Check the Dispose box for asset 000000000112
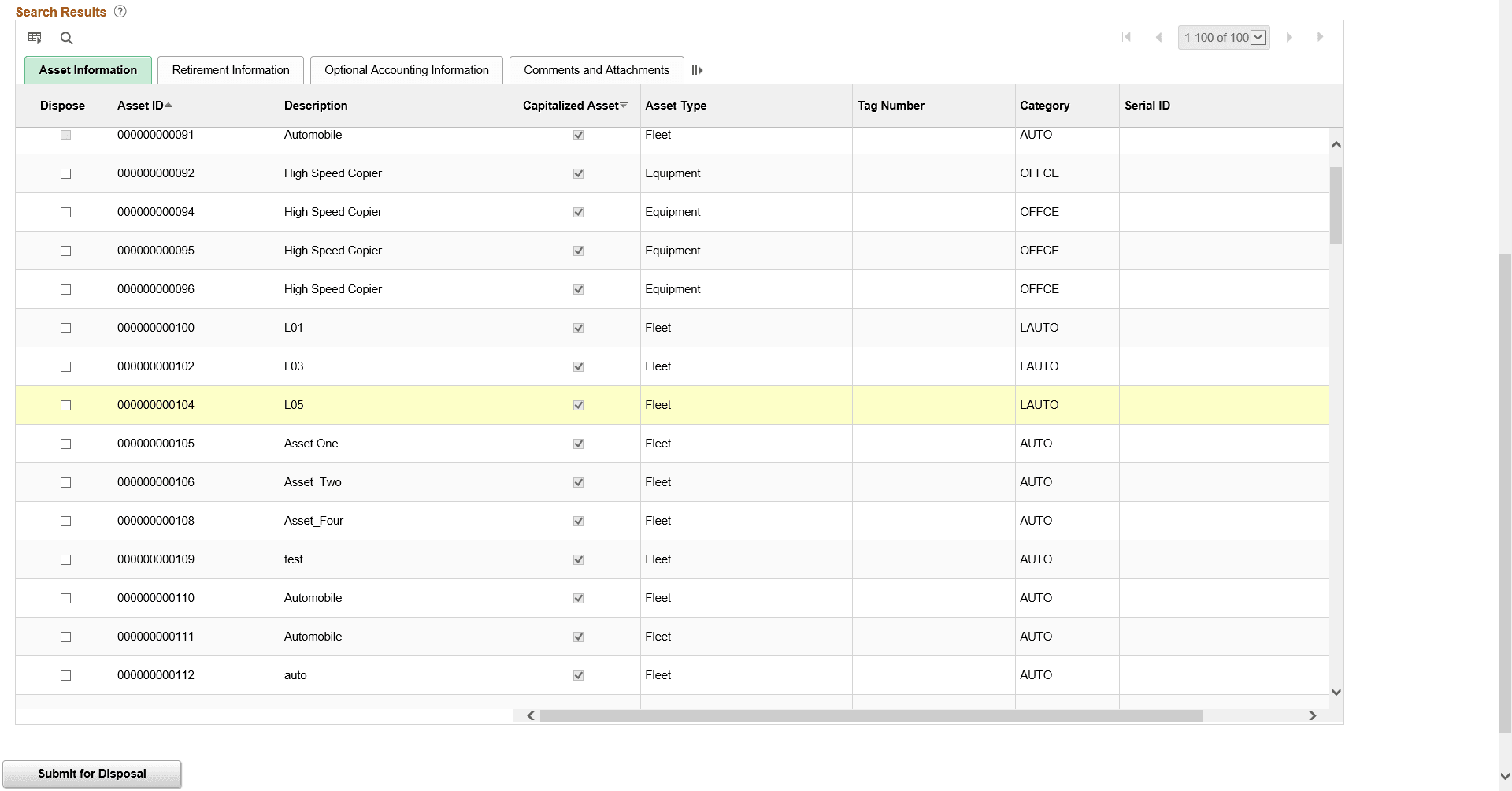 point(65,675)
